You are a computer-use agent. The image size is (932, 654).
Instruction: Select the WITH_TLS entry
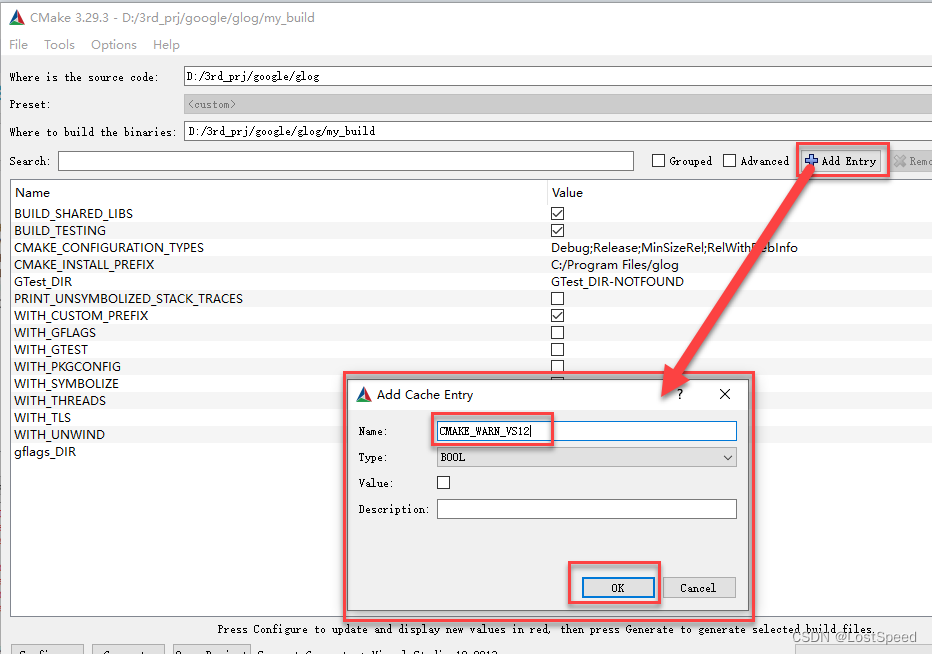click(x=42, y=417)
